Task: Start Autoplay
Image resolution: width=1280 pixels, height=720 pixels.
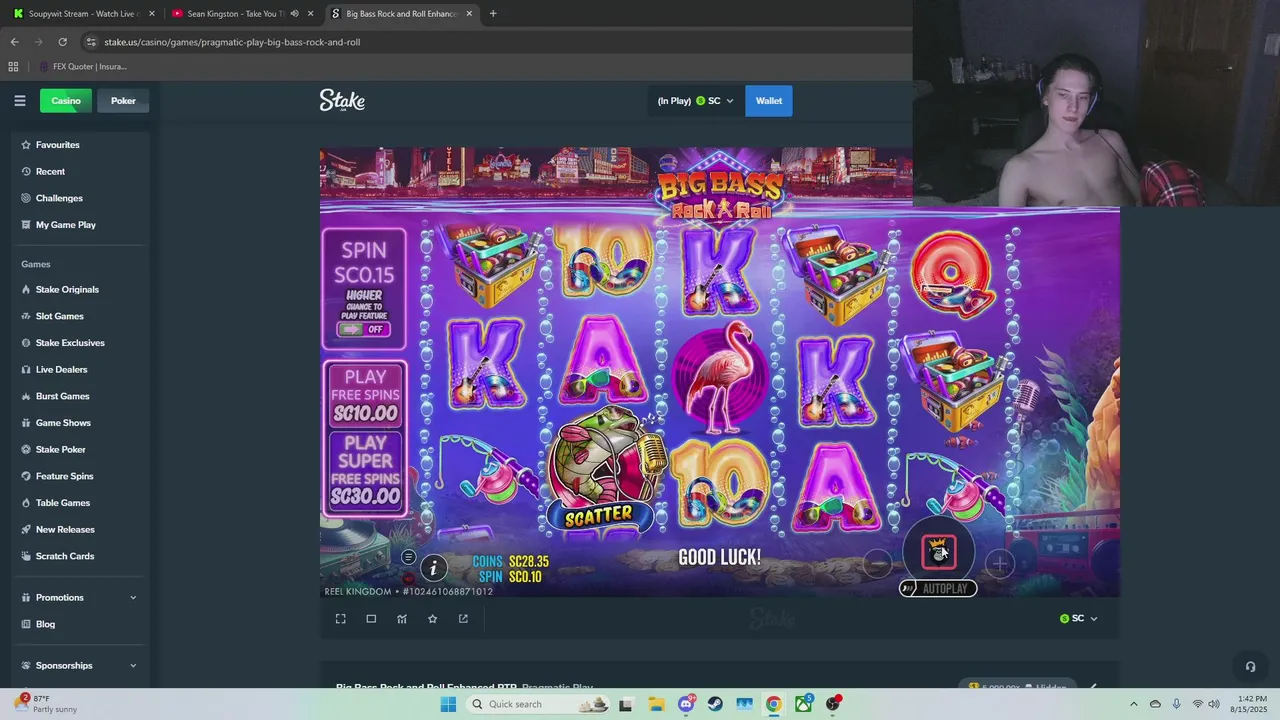Action: point(938,588)
